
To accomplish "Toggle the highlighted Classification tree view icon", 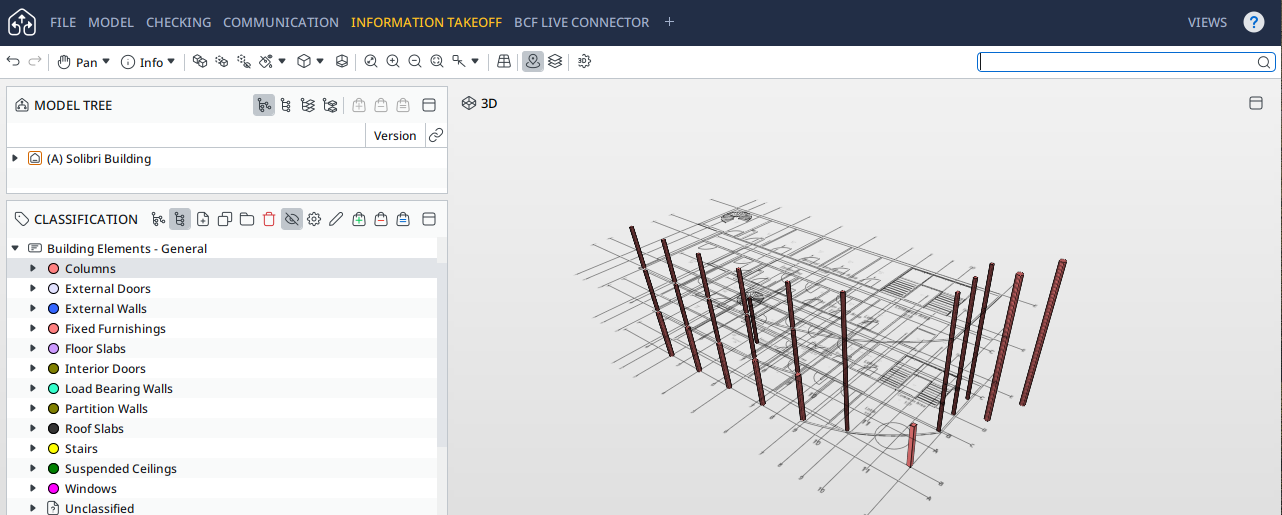I will pos(180,219).
